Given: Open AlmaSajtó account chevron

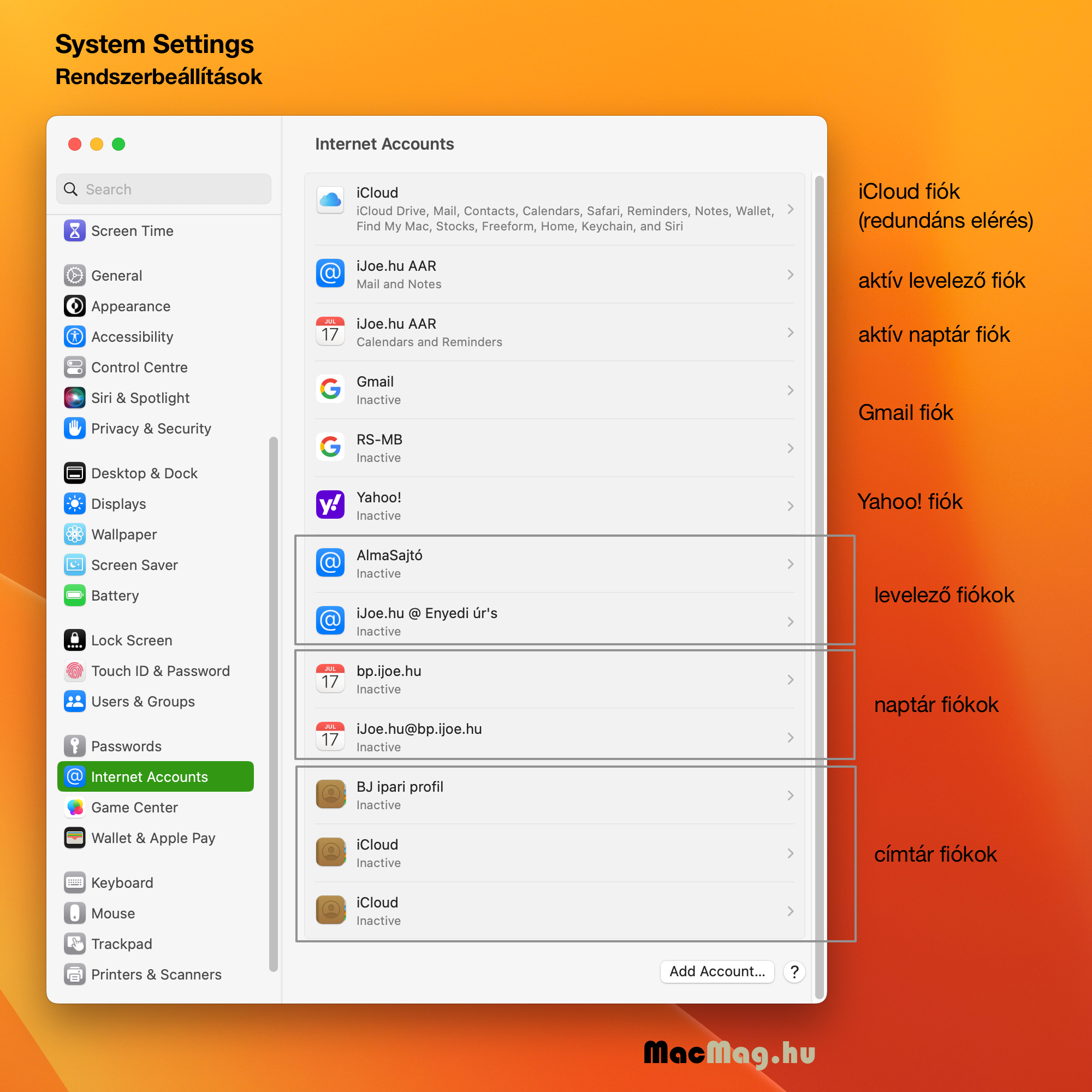Looking at the screenshot, I should pos(790,563).
